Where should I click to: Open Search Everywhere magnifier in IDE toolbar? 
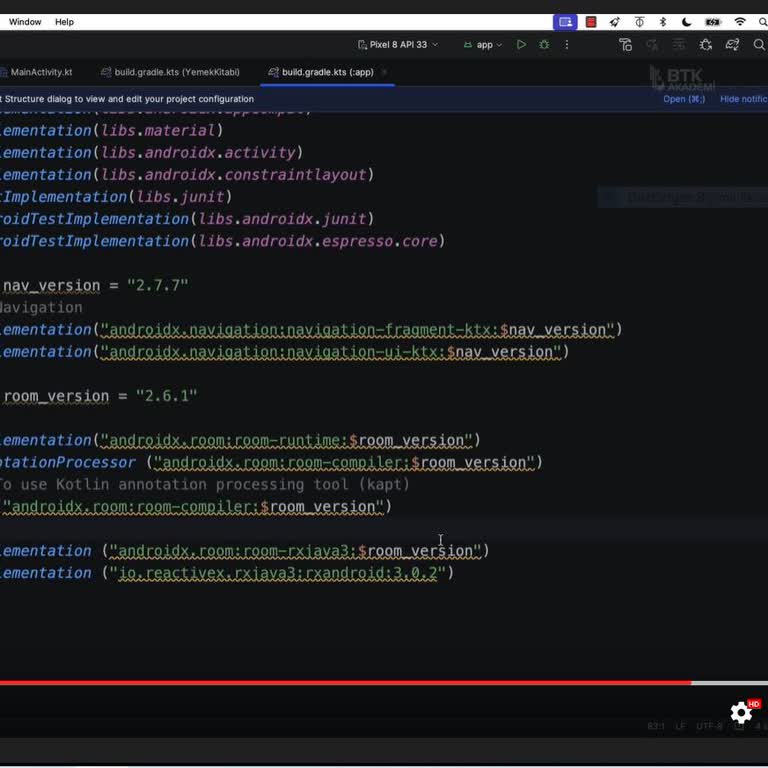[759, 45]
